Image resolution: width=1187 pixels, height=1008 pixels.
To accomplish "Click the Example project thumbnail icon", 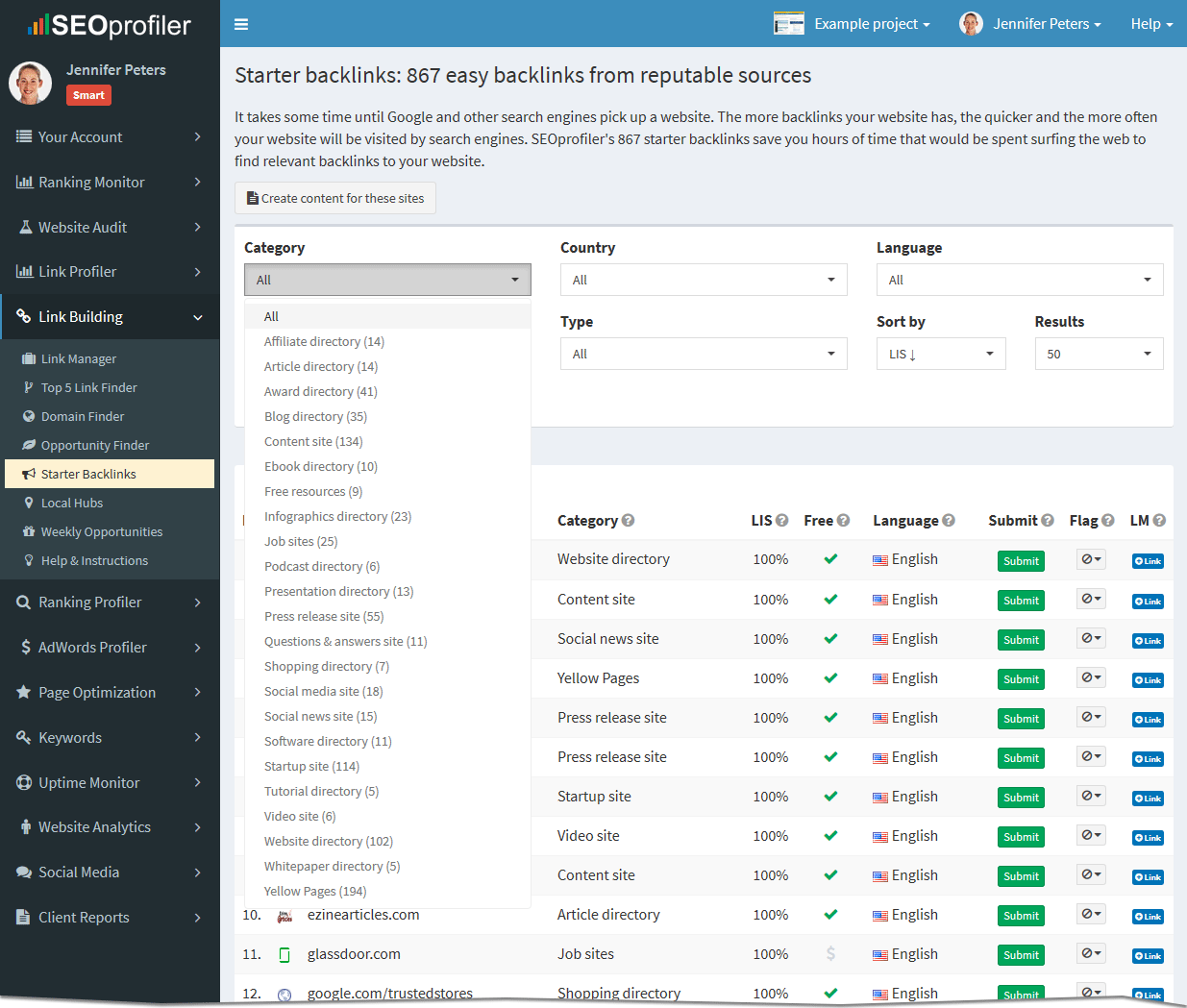I will click(789, 24).
